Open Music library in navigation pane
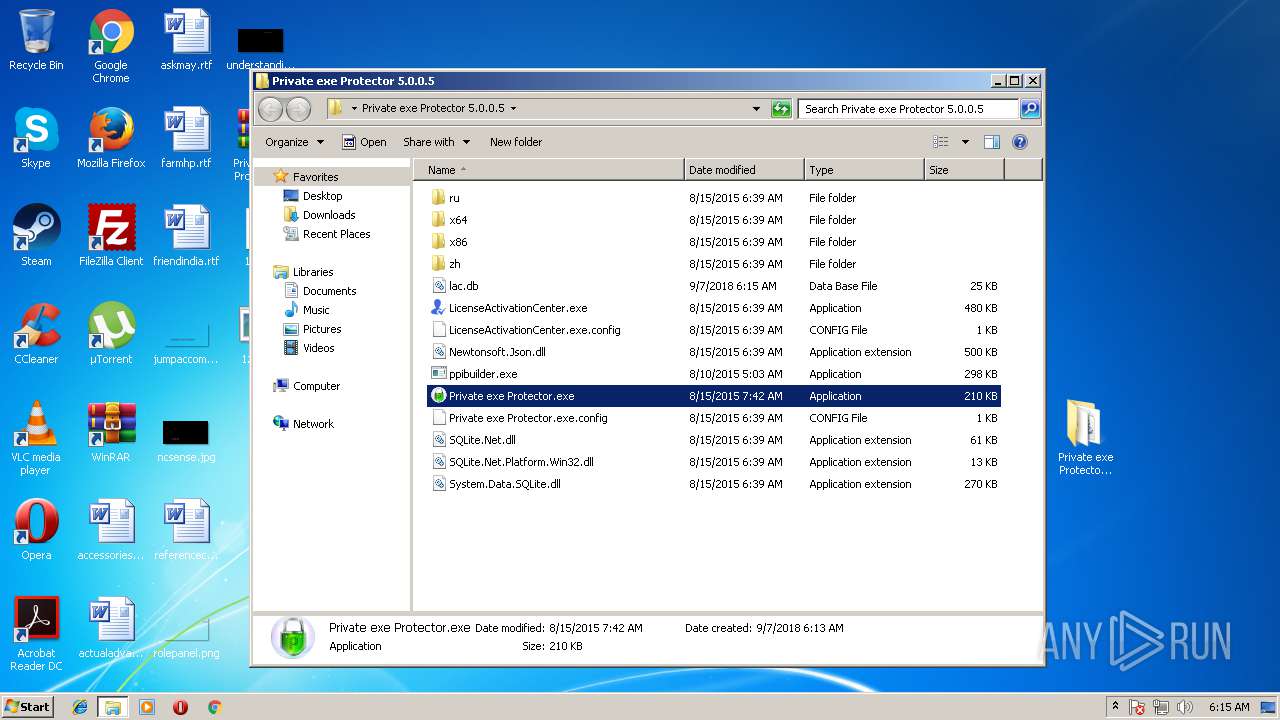Viewport: 1280px width, 720px height. [x=316, y=310]
